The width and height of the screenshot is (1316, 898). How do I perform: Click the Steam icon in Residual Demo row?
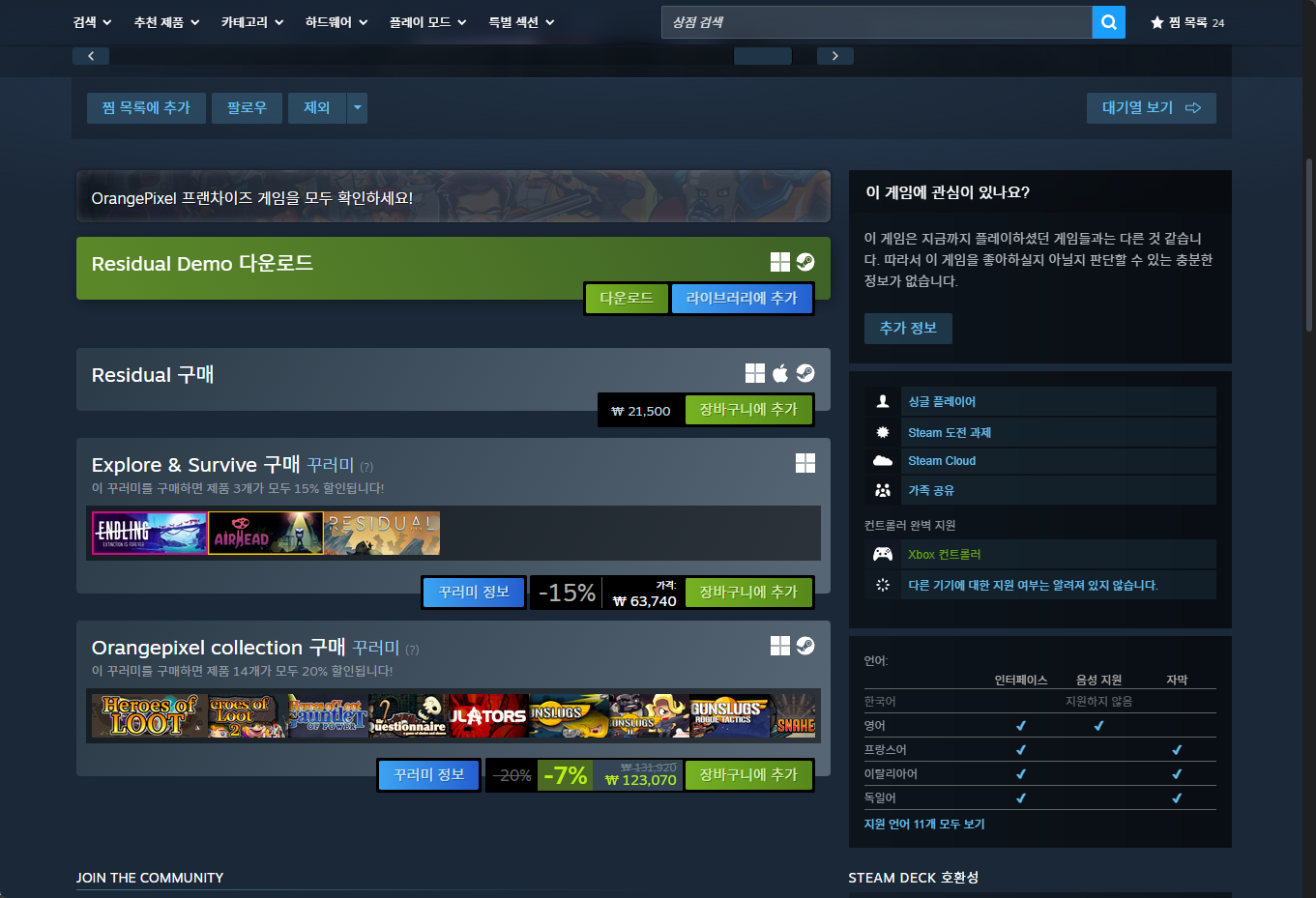coord(805,262)
